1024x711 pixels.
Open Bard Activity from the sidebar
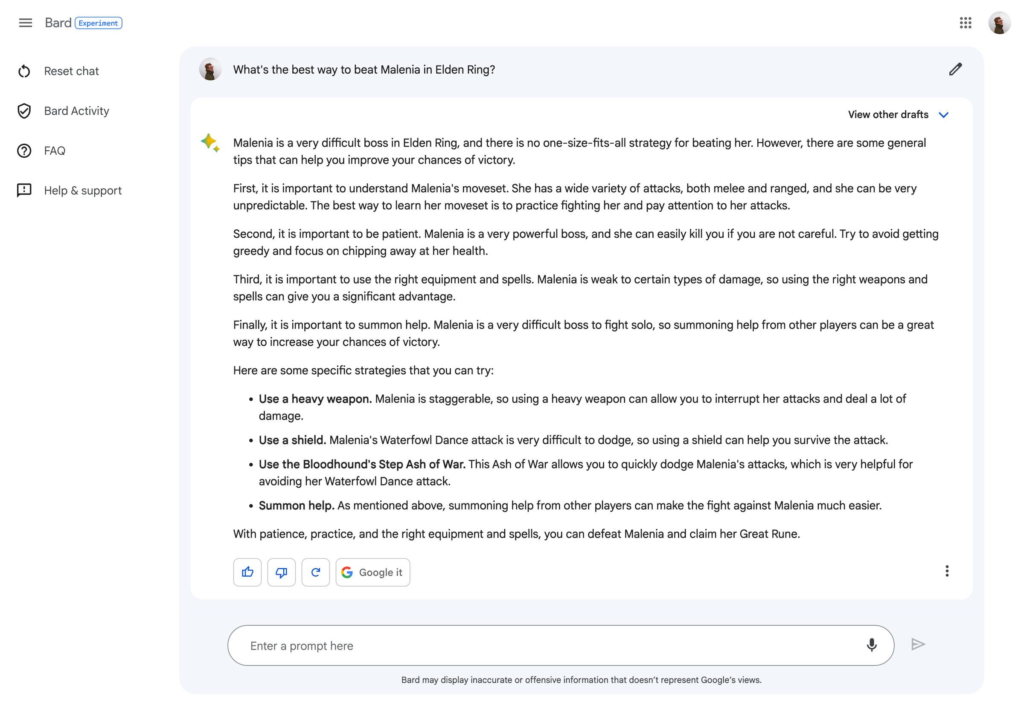(x=76, y=111)
